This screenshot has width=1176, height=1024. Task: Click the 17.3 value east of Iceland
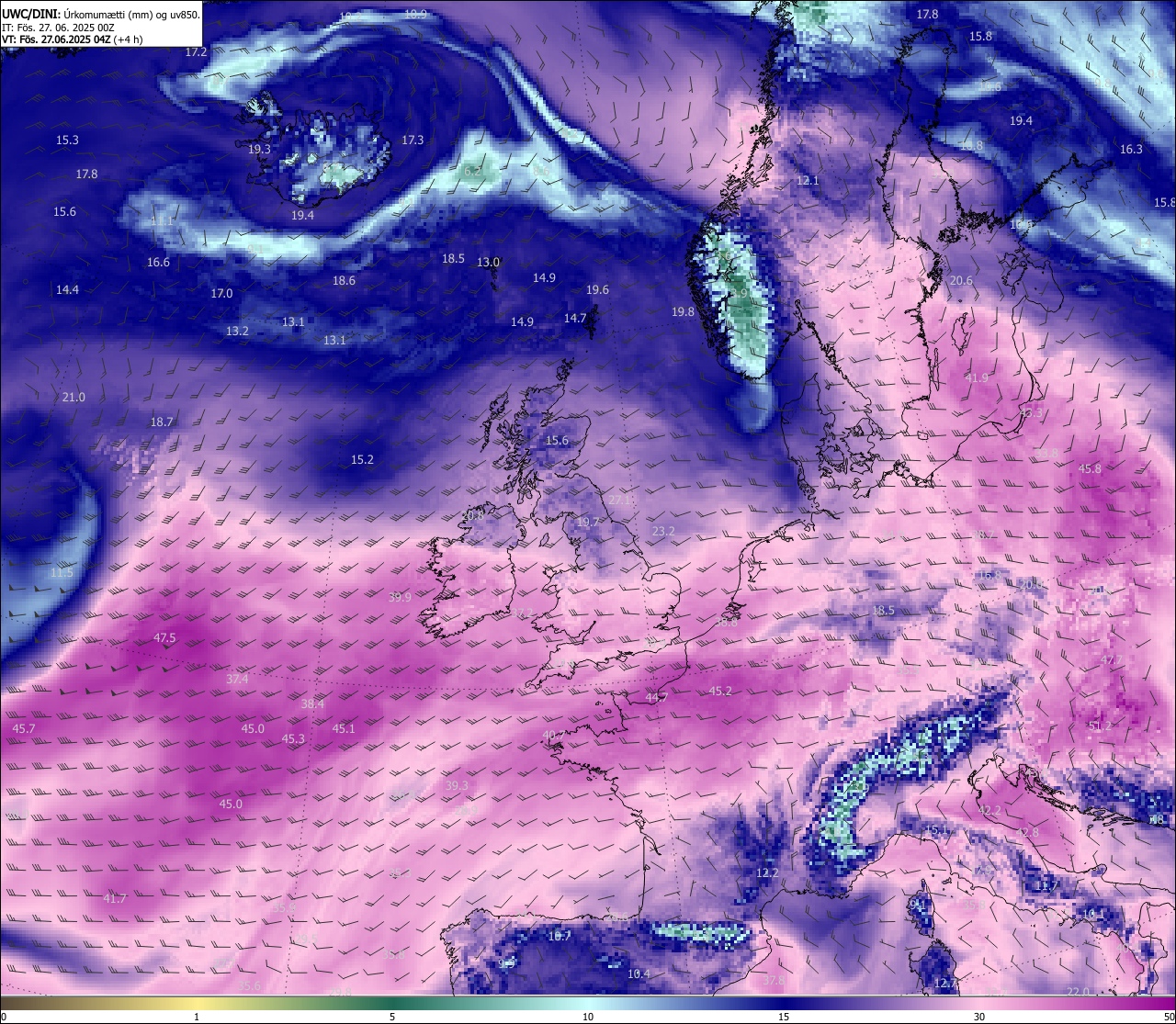click(x=413, y=141)
